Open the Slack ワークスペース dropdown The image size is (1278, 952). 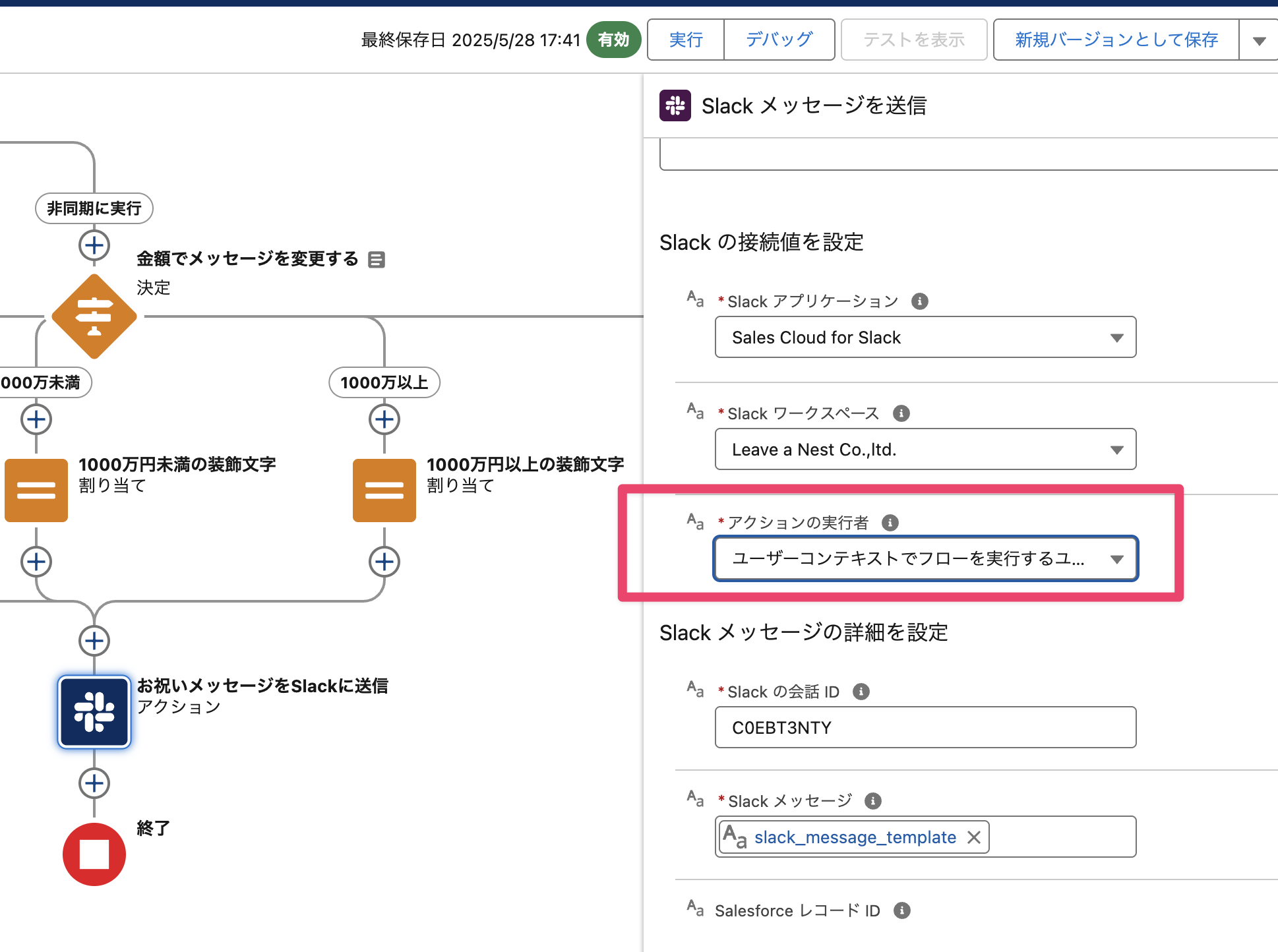click(x=925, y=450)
